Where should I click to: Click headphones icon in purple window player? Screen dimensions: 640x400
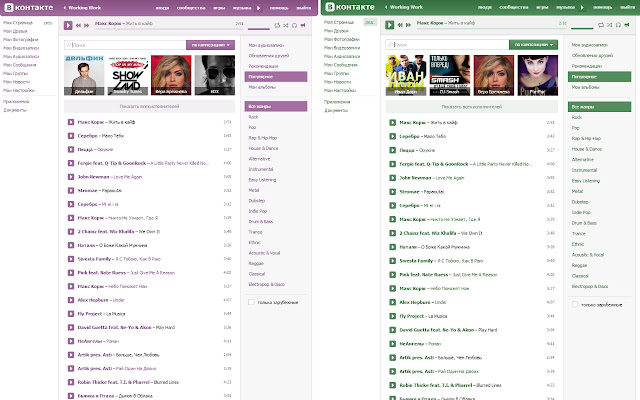(x=294, y=25)
